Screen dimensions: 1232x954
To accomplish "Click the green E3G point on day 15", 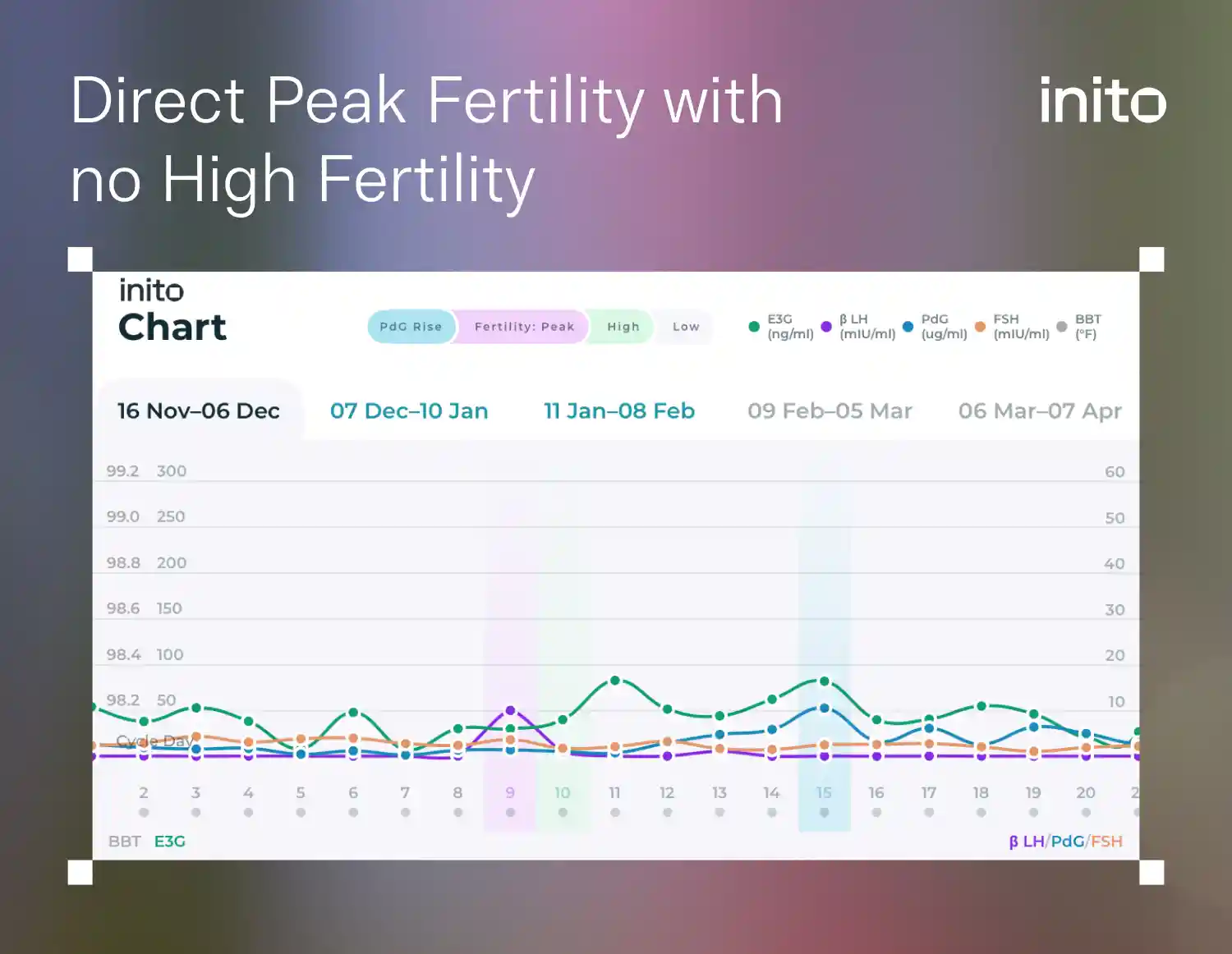I will 824,681.
